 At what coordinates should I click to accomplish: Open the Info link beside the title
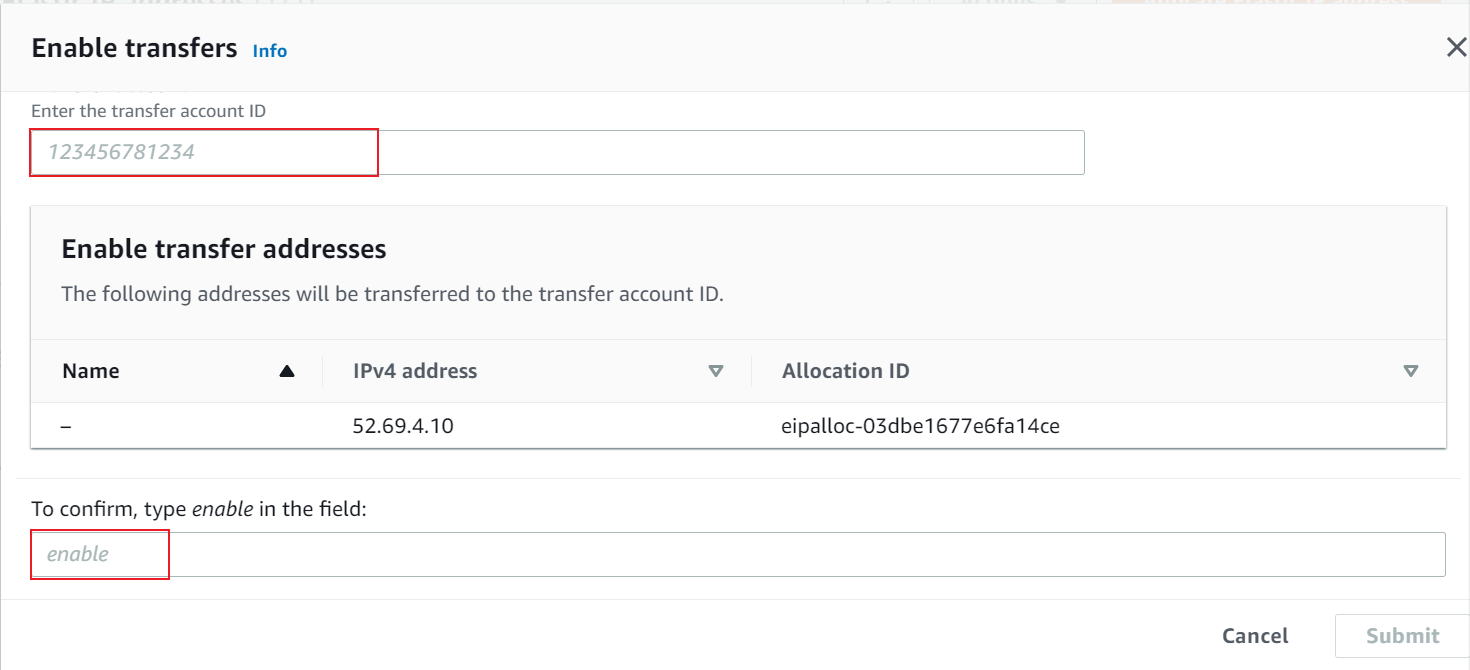click(270, 51)
